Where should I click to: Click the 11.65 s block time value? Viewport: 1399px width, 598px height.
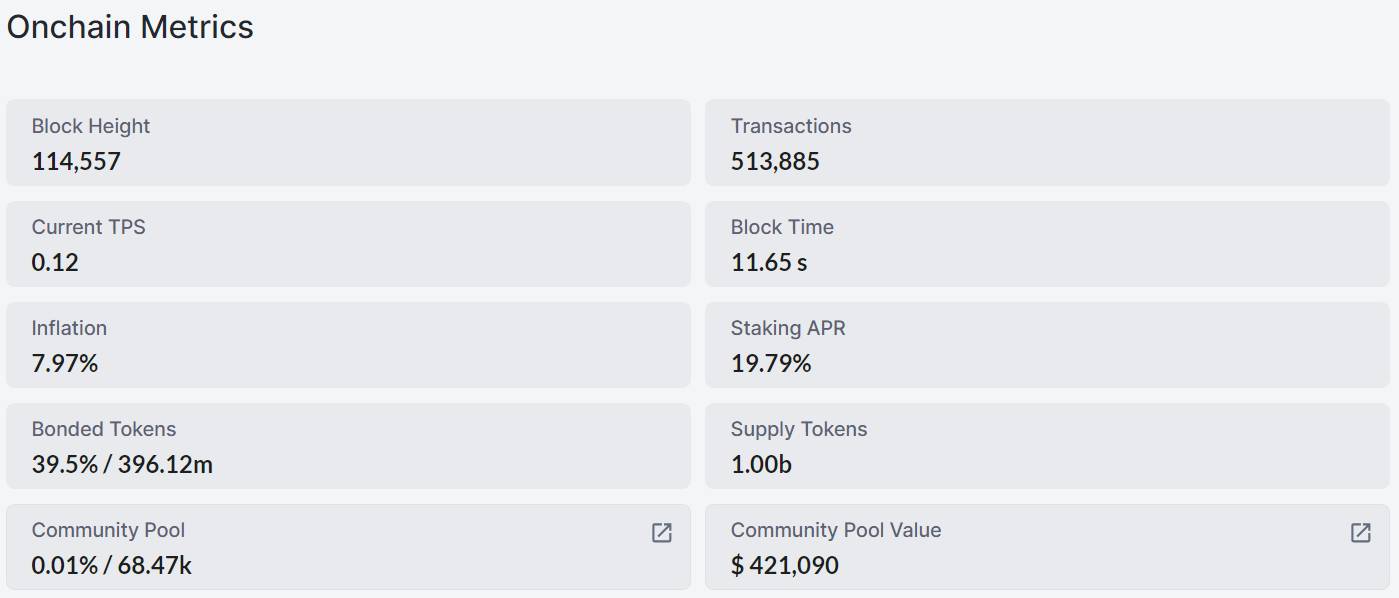769,262
